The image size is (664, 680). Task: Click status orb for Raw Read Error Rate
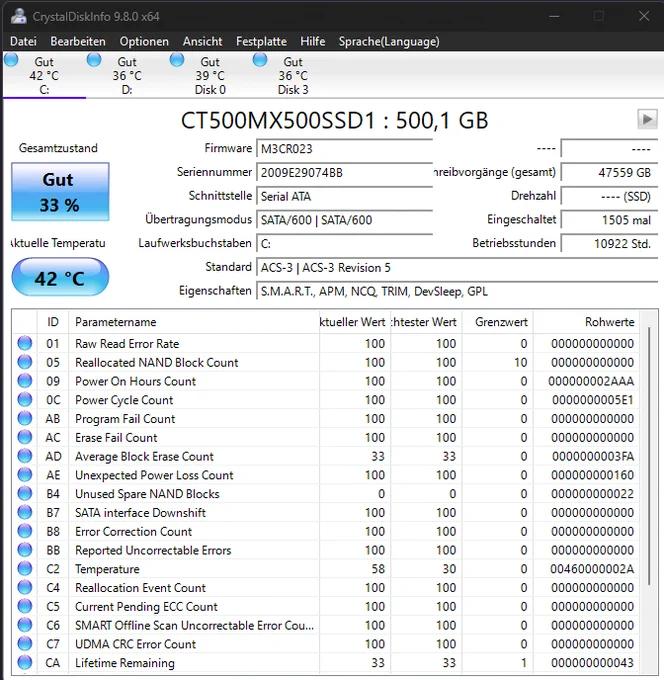(x=25, y=343)
